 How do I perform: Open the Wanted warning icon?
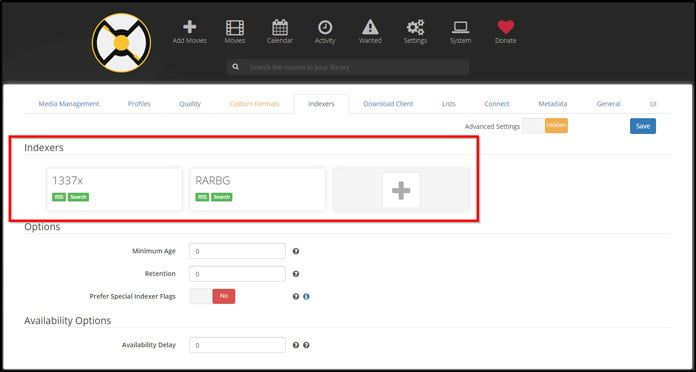pos(370,27)
